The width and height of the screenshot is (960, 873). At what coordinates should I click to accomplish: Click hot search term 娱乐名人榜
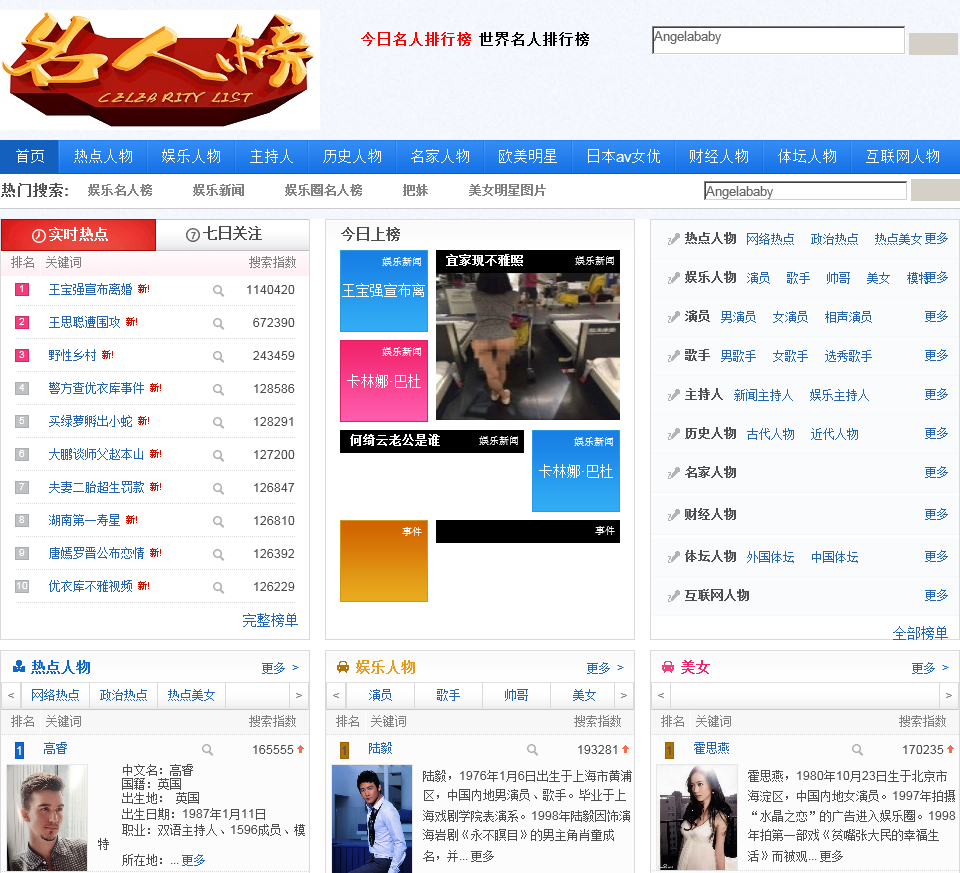[x=120, y=190]
